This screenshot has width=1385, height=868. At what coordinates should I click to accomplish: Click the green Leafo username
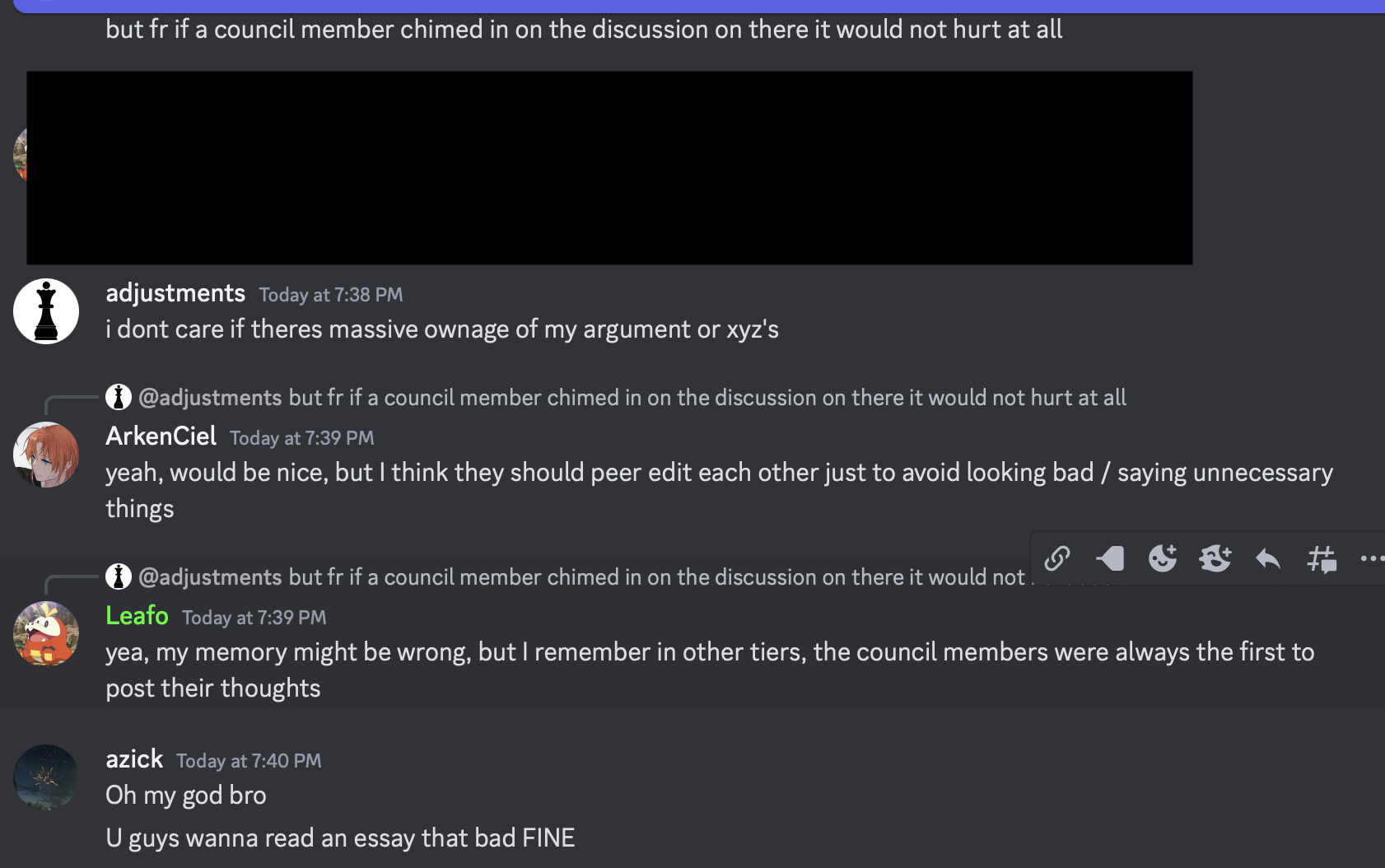coord(137,616)
